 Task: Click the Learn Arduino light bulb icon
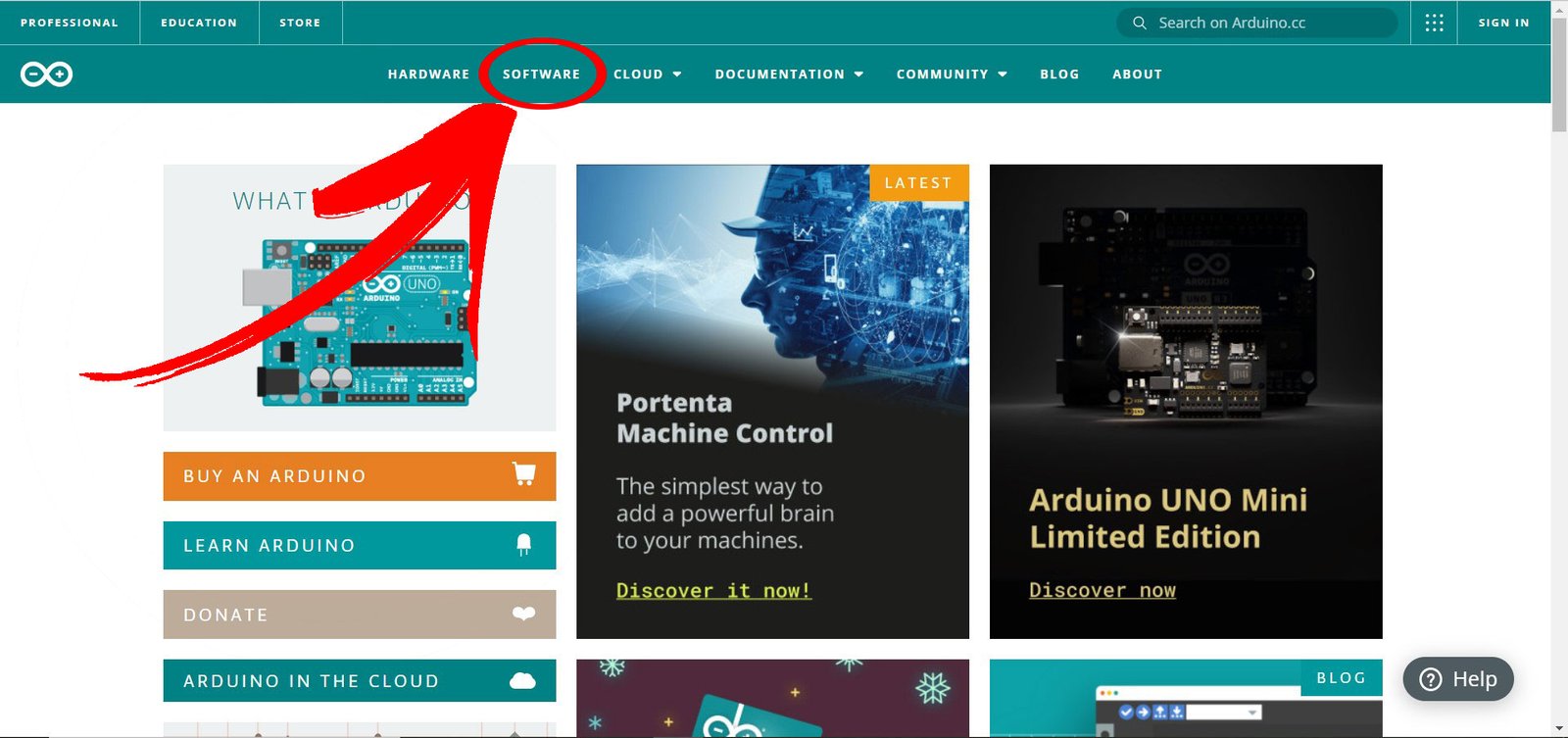pyautogui.click(x=524, y=545)
